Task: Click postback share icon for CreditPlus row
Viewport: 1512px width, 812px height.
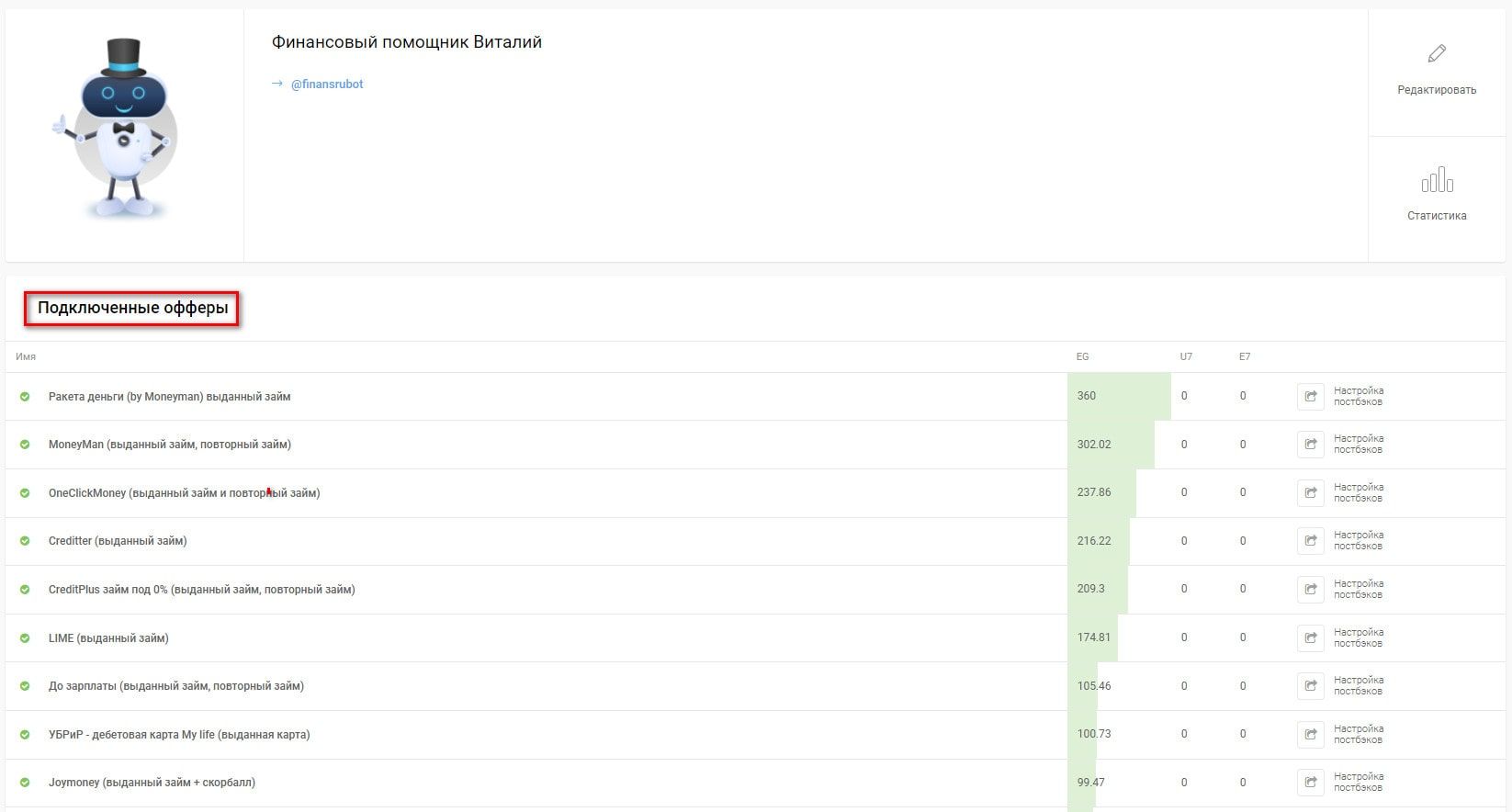Action: coord(1311,589)
